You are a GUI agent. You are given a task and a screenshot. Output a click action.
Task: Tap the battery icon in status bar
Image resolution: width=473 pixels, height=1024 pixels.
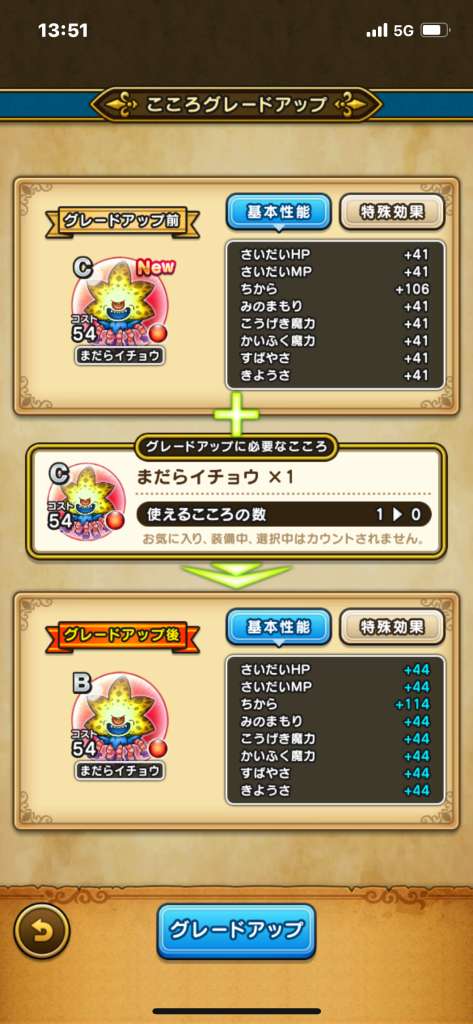click(x=434, y=30)
